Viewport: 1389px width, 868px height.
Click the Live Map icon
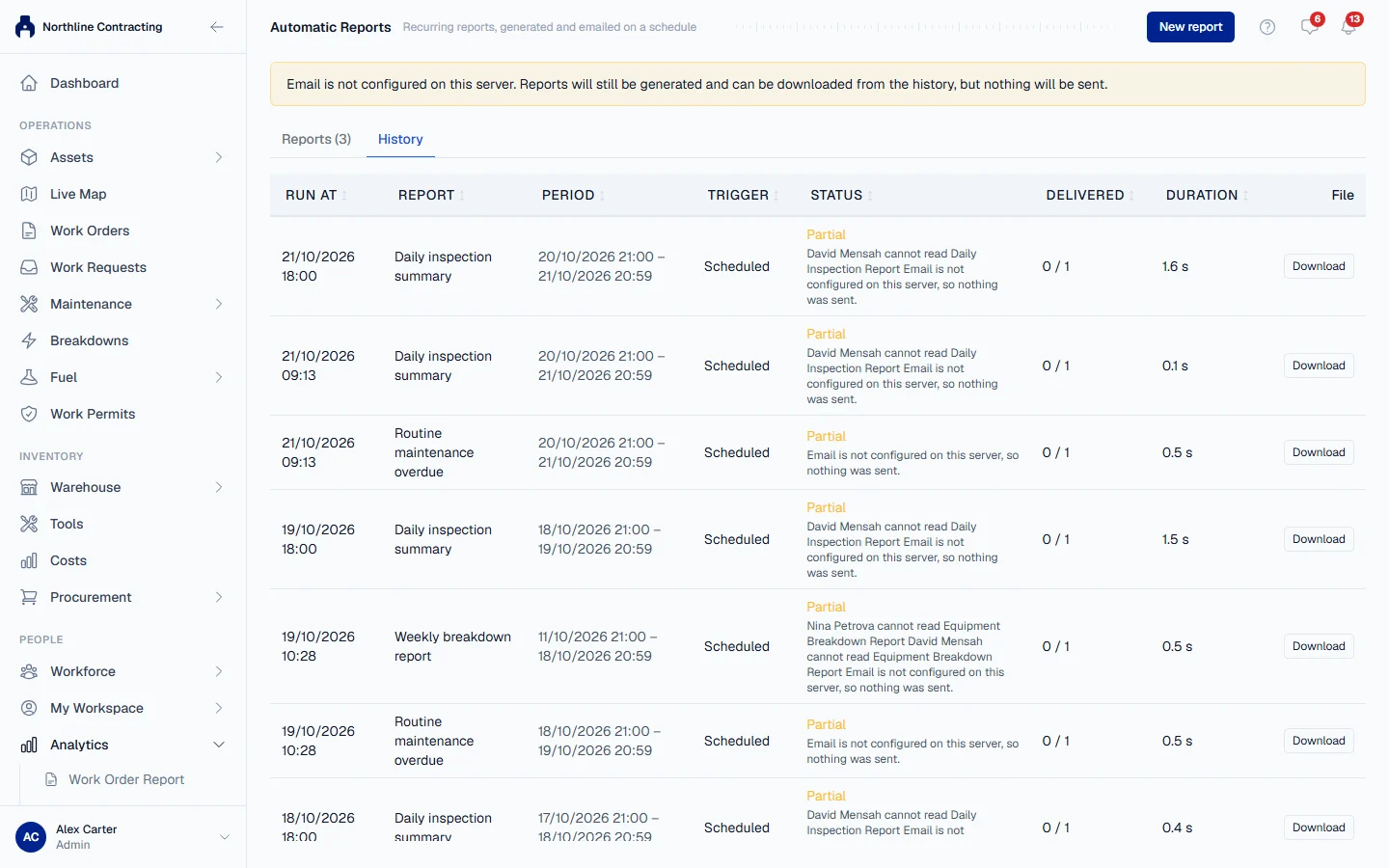(x=29, y=194)
